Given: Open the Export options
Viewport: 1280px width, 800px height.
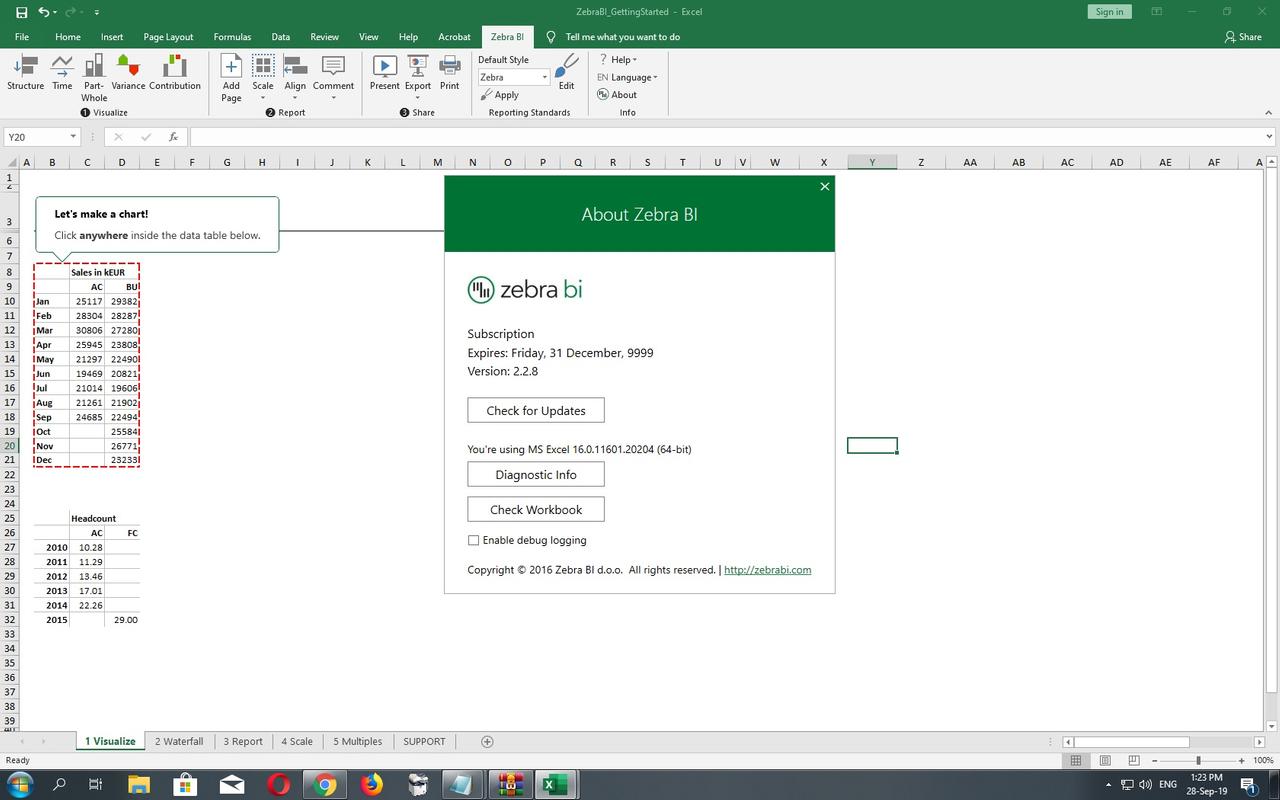Looking at the screenshot, I should (418, 78).
